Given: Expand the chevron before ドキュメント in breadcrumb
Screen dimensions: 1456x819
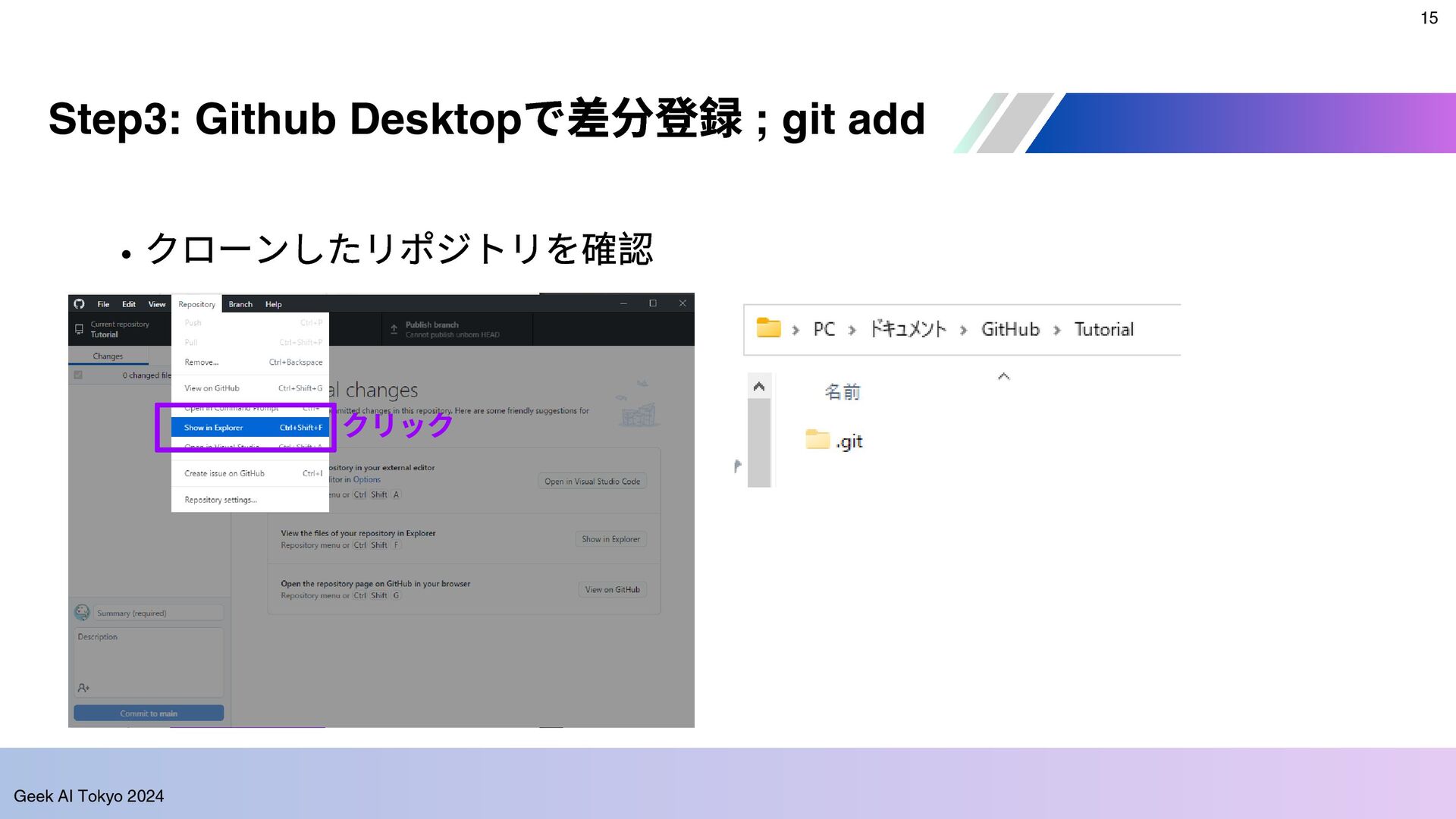Looking at the screenshot, I should [852, 330].
